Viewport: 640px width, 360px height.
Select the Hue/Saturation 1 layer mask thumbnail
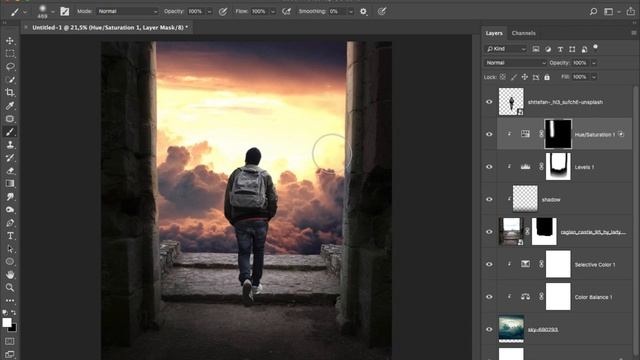tap(558, 134)
